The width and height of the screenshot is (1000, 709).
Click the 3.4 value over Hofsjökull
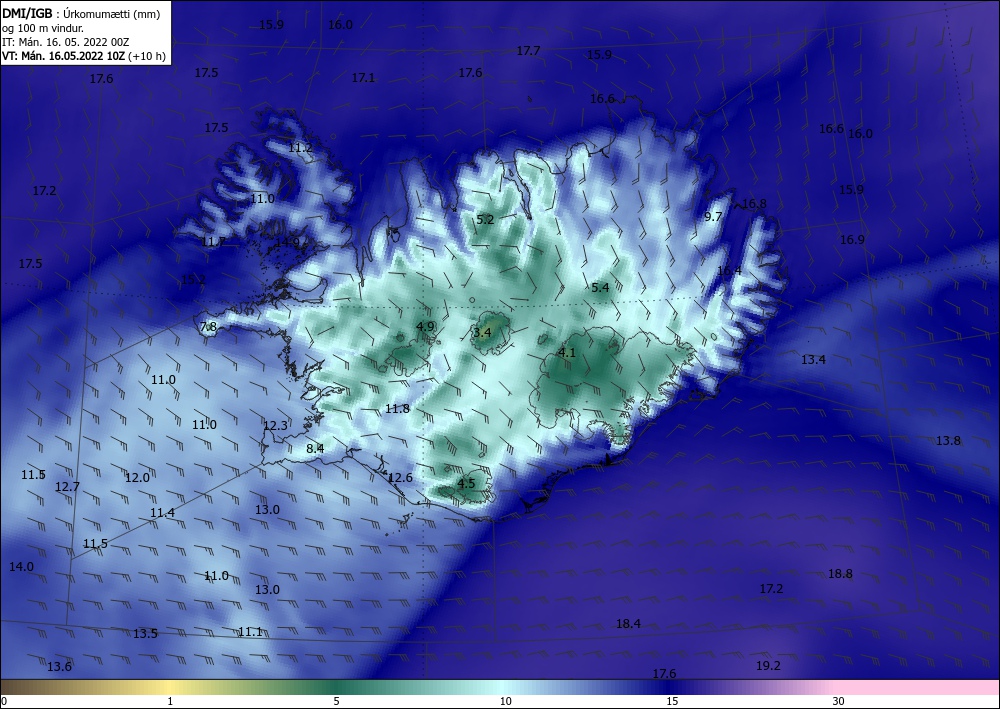pos(482,332)
